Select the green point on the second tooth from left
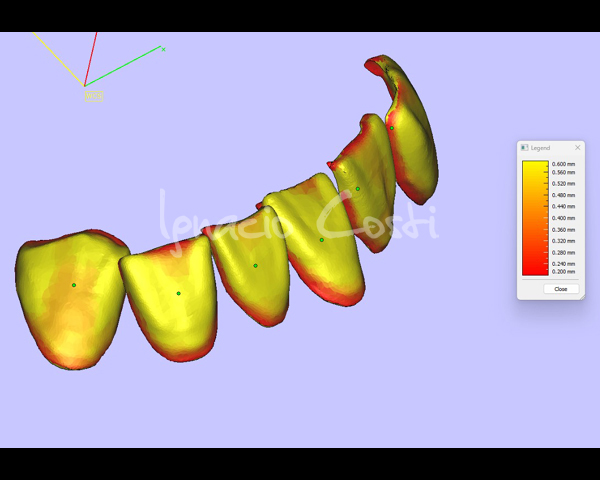 click(x=178, y=293)
